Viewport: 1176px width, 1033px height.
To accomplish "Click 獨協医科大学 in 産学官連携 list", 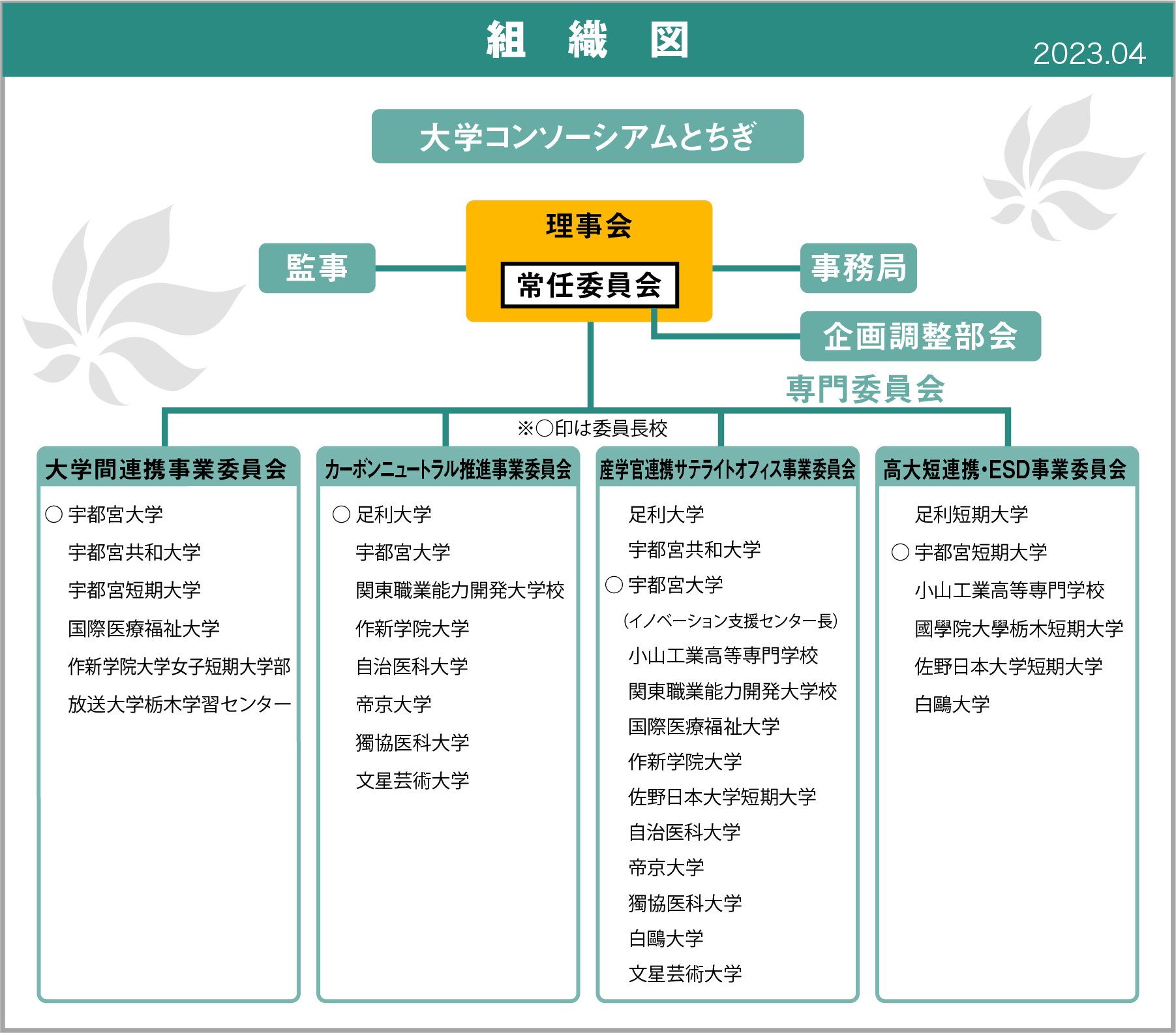I will point(685,903).
